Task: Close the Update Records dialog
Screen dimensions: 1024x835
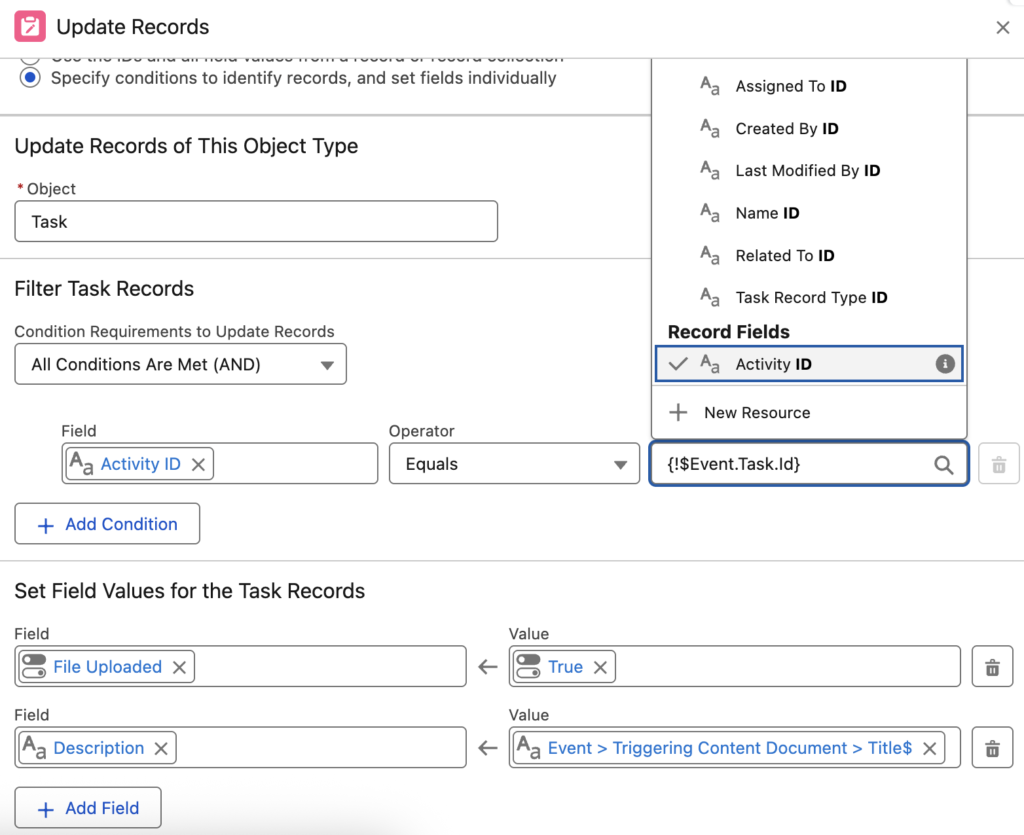Action: pyautogui.click(x=1002, y=28)
